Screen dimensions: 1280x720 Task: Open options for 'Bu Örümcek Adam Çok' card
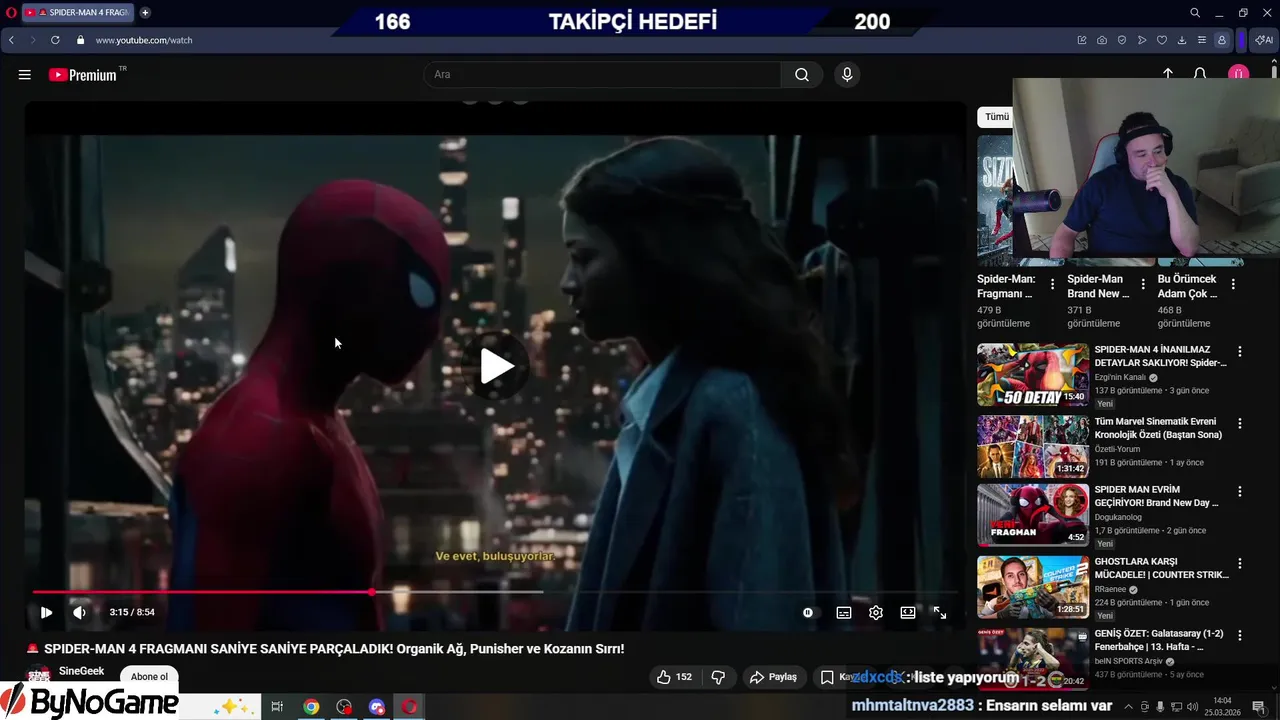pyautogui.click(x=1233, y=284)
